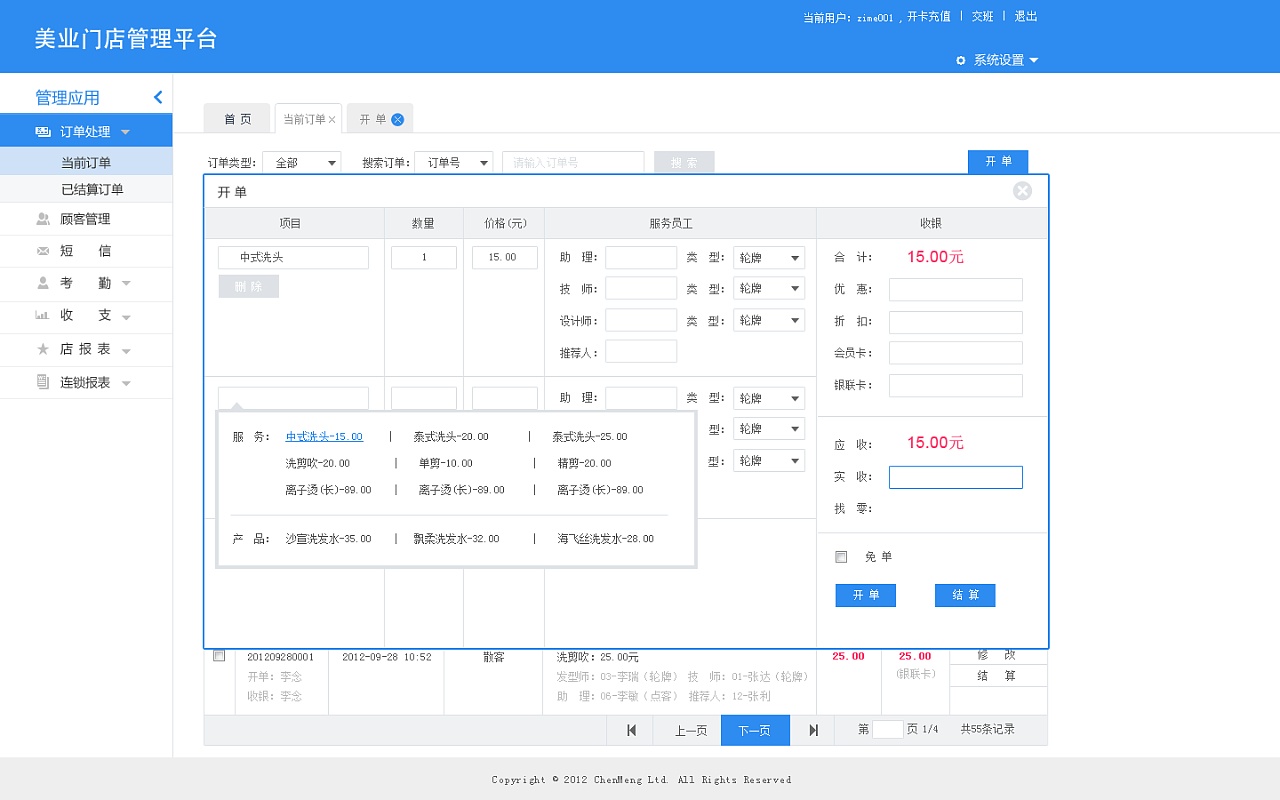
Task: Open the 订单类型 dropdown showing 全部
Action: [x=301, y=162]
